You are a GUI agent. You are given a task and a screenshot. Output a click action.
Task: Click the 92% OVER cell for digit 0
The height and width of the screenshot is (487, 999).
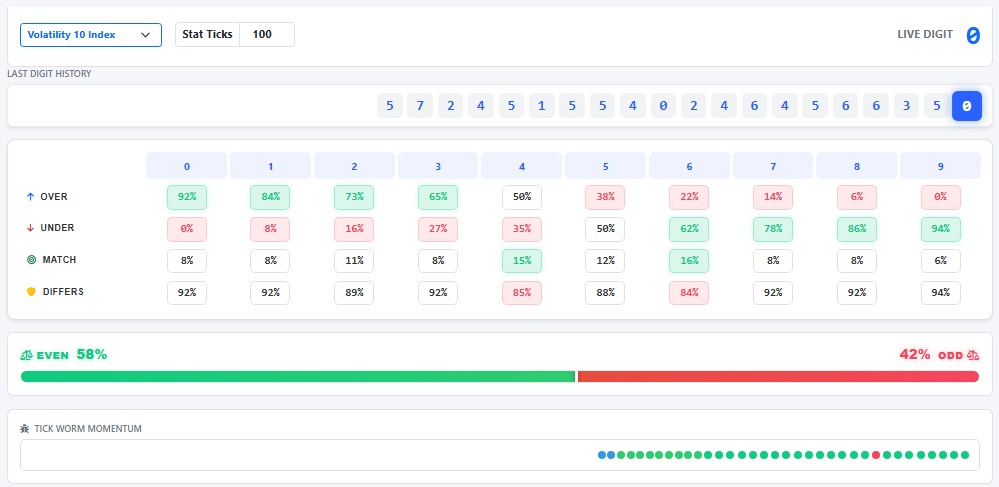click(x=187, y=197)
